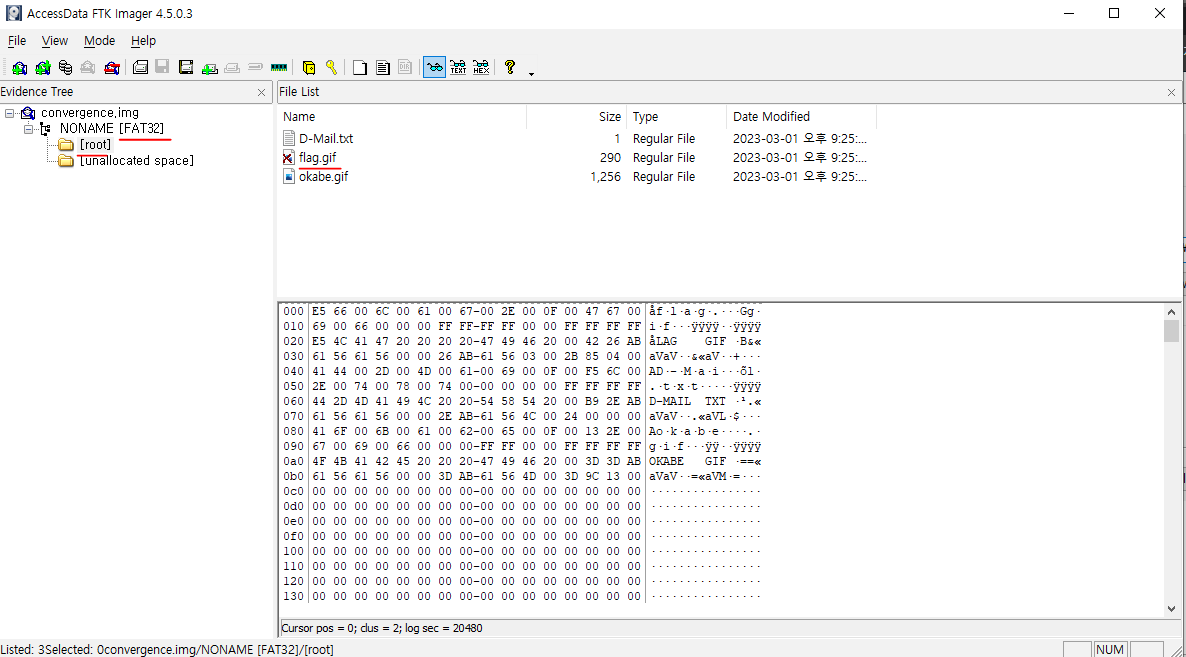This screenshot has height=657, width=1186.
Task: Switch preview to Hex mode glasses icon
Action: point(481,67)
